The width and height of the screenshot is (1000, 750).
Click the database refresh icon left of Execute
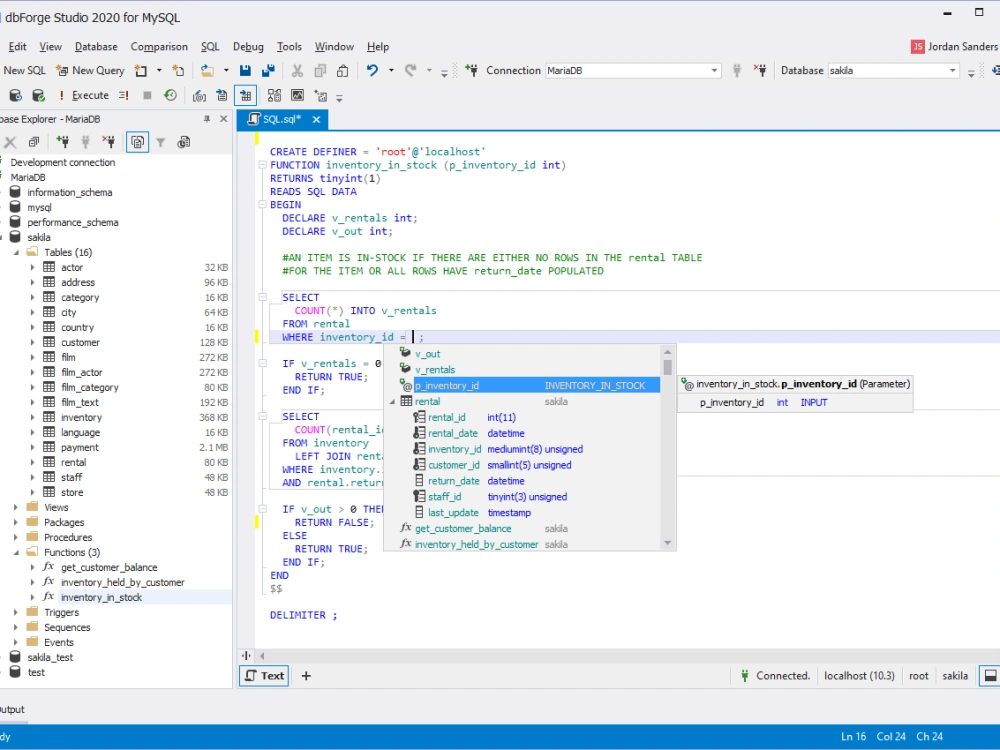tap(15, 96)
